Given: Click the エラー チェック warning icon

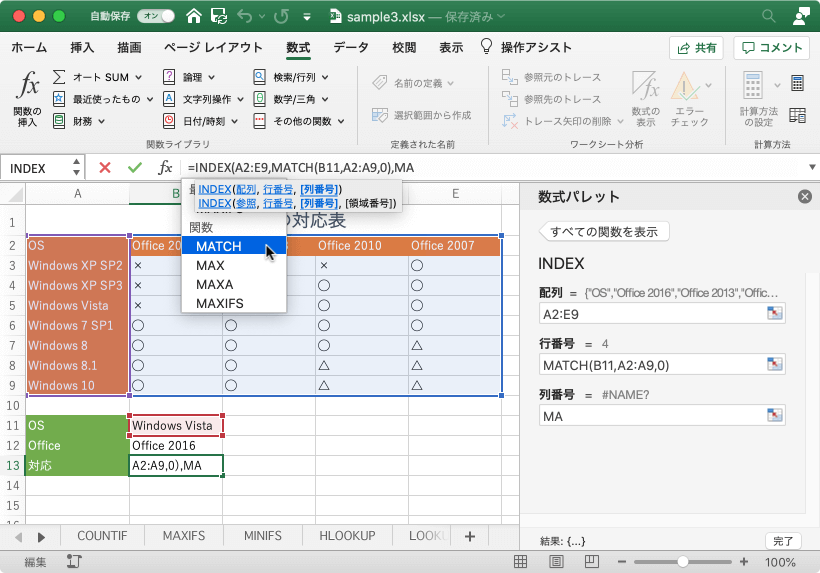Looking at the screenshot, I should [x=684, y=86].
